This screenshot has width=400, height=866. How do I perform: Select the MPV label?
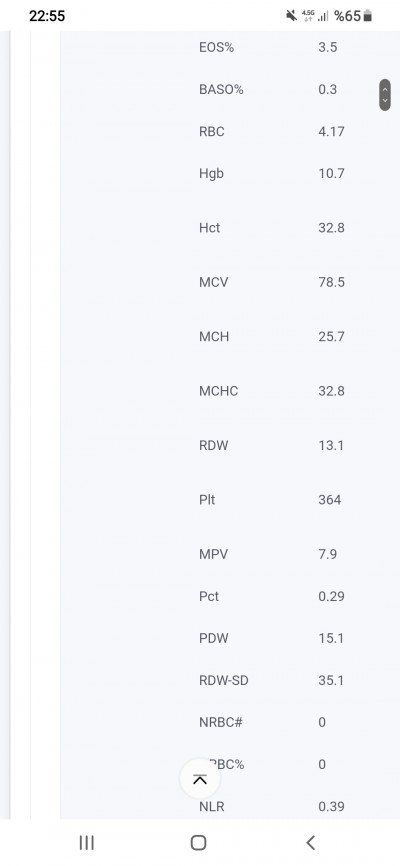(213, 554)
